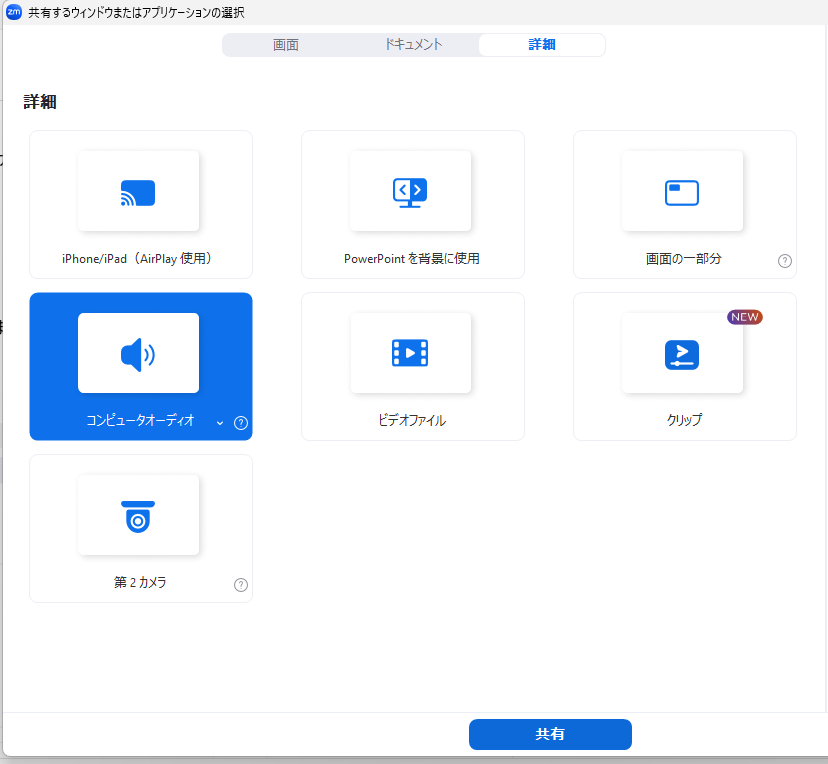Screen dimensions: 828x764
Task: Select the iPhone/iPad AirPlay cast icon
Action: [138, 192]
